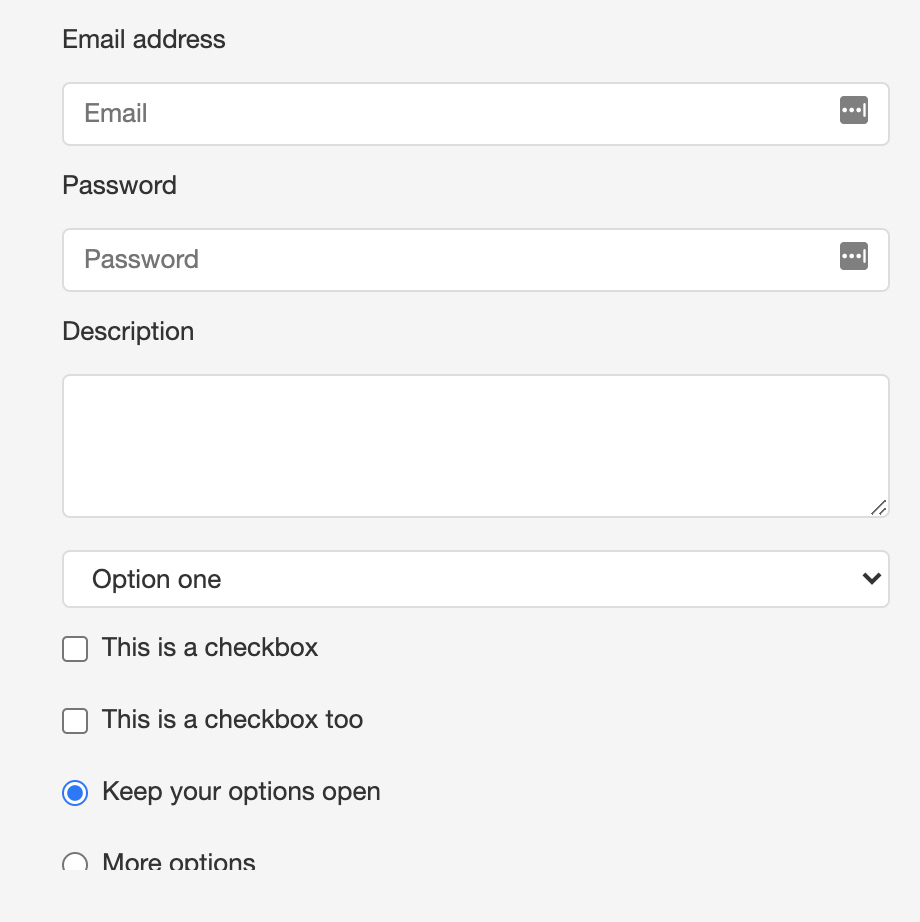Click the 'Password' label above the field
Image resolution: width=920 pixels, height=922 pixels.
[119, 185]
